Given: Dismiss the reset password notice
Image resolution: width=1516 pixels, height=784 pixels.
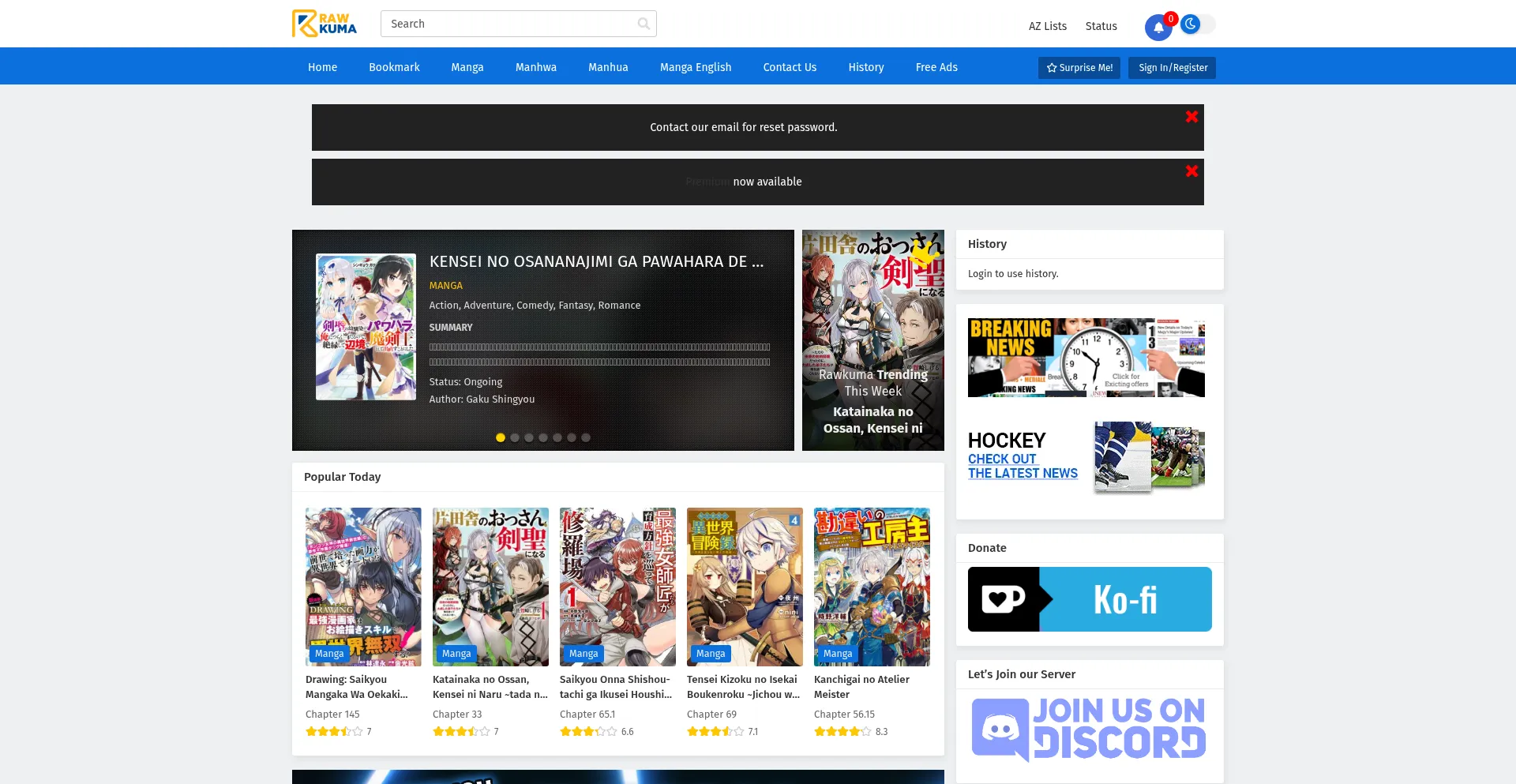Looking at the screenshot, I should [1191, 115].
